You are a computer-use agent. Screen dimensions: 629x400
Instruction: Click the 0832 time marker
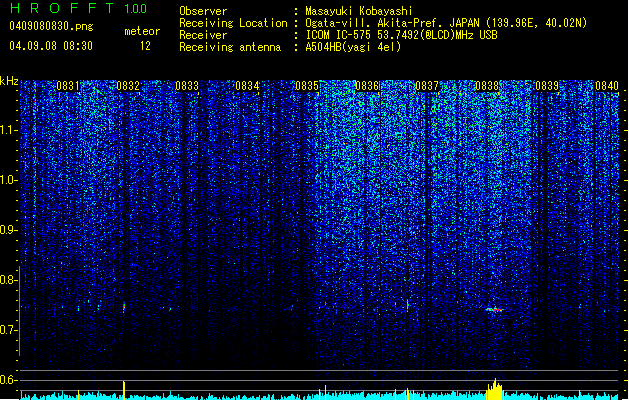[x=128, y=85]
